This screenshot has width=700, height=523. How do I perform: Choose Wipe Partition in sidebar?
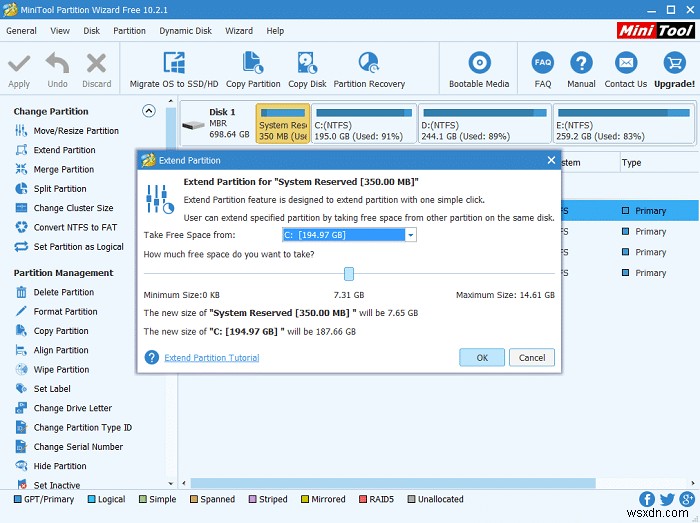52,369
